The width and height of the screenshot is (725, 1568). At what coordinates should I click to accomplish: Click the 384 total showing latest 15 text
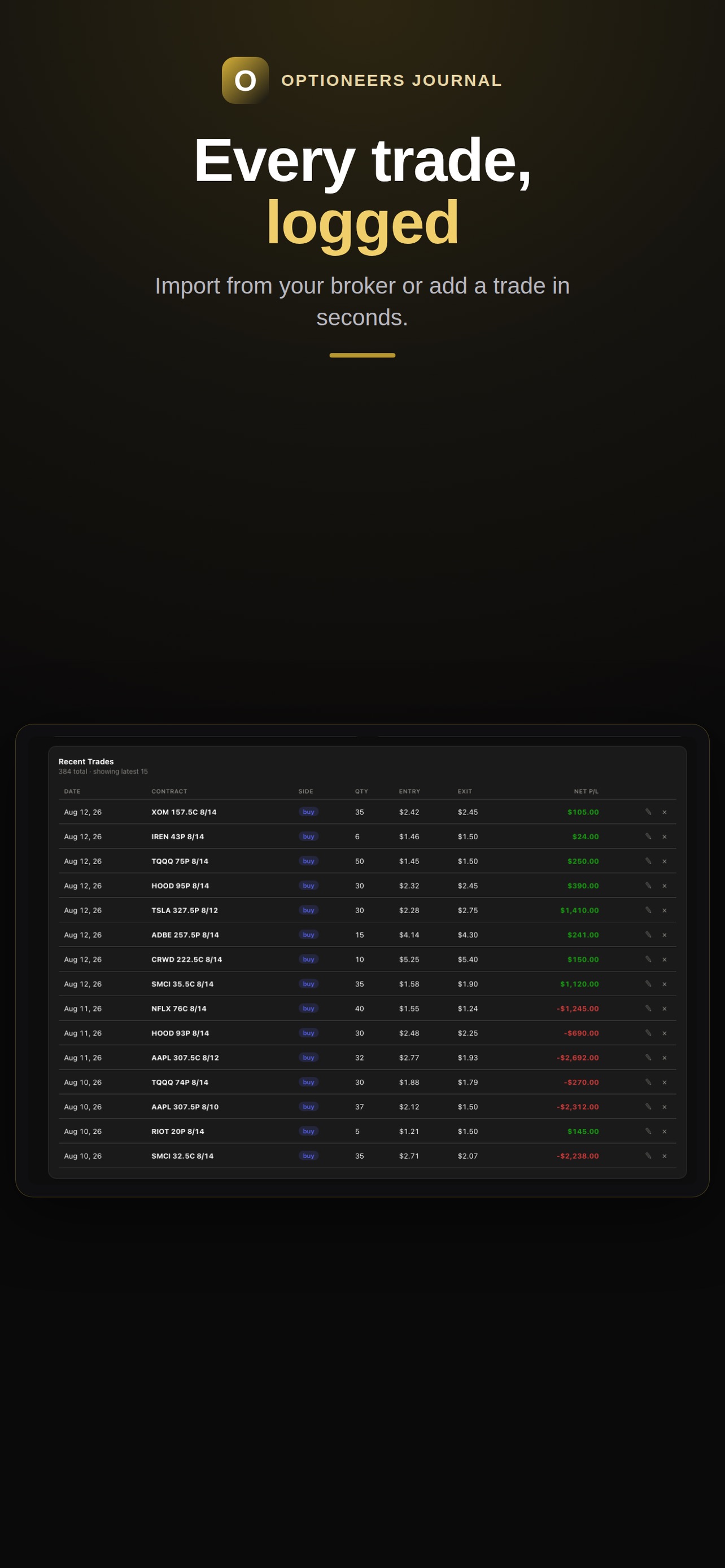[103, 771]
